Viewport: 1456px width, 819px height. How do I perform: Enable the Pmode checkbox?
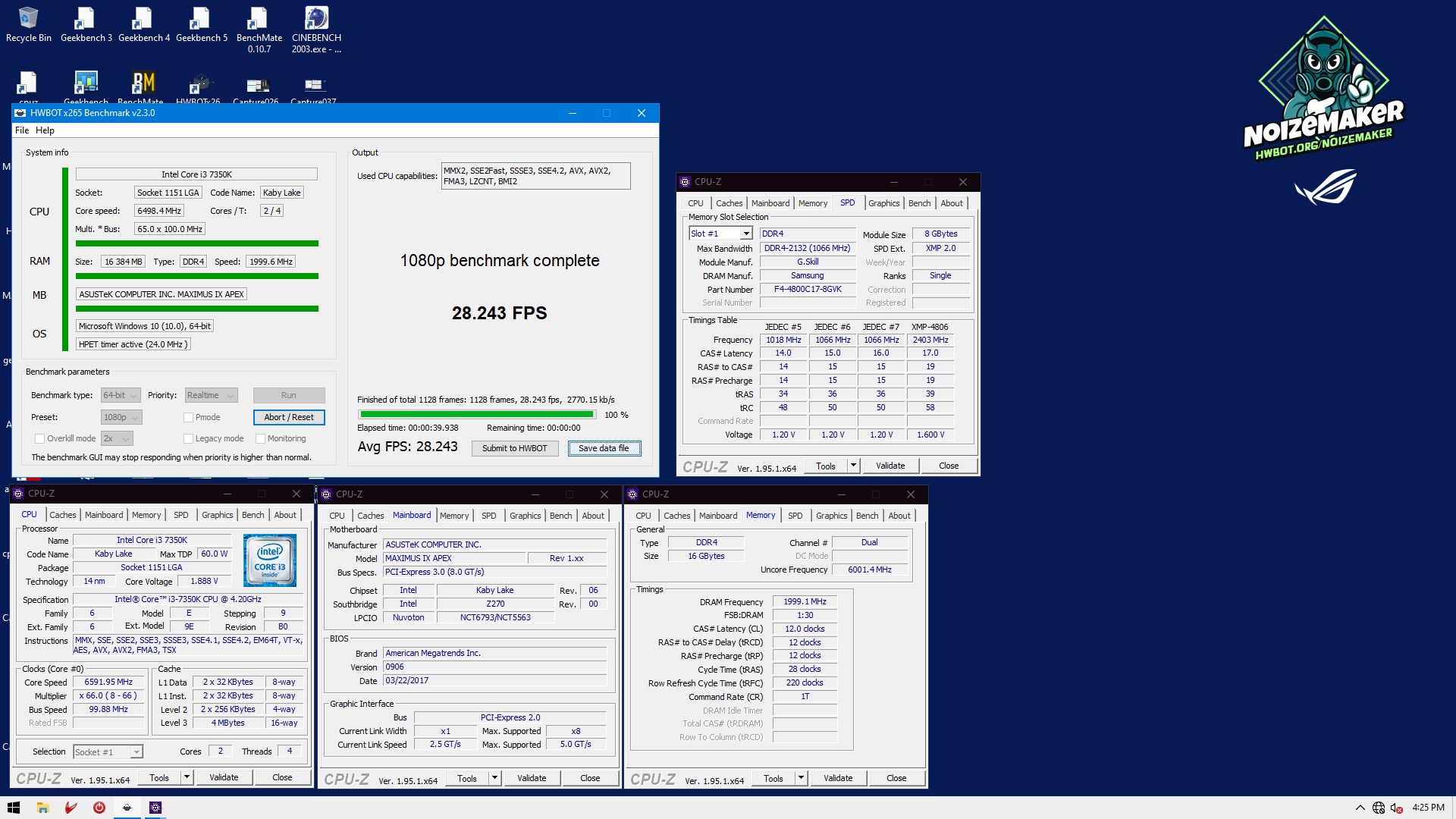point(188,417)
